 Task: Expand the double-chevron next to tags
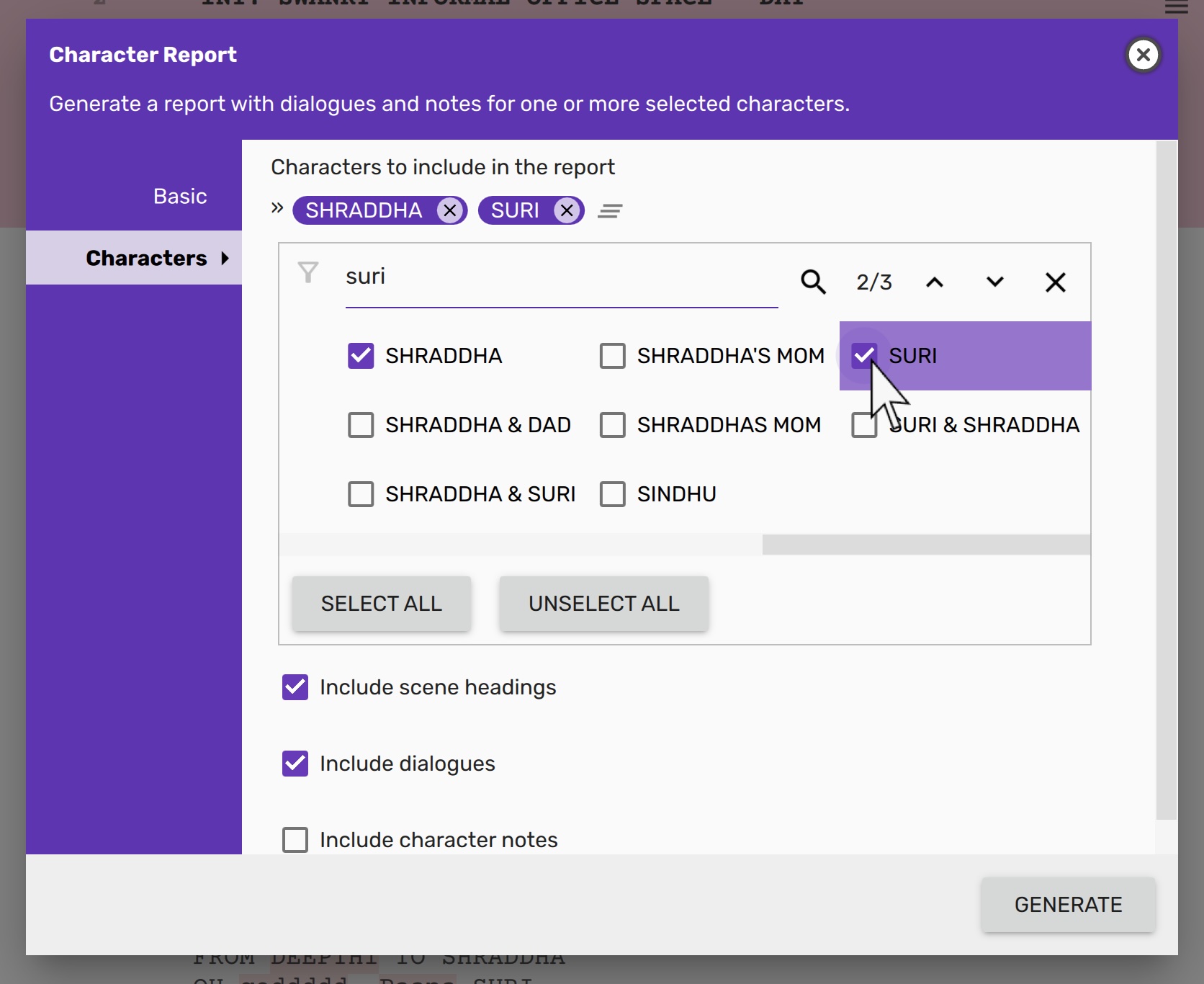pyautogui.click(x=277, y=209)
